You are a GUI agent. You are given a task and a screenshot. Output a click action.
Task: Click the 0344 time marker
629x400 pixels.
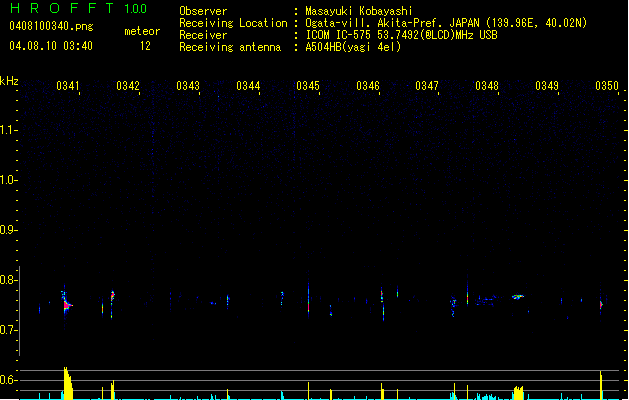(248, 86)
